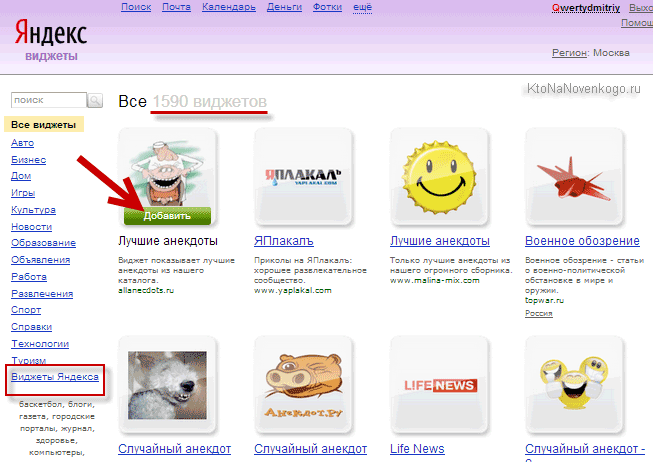Open the Почта top link
Screen dimensions: 653x462
pyautogui.click(x=176, y=7)
